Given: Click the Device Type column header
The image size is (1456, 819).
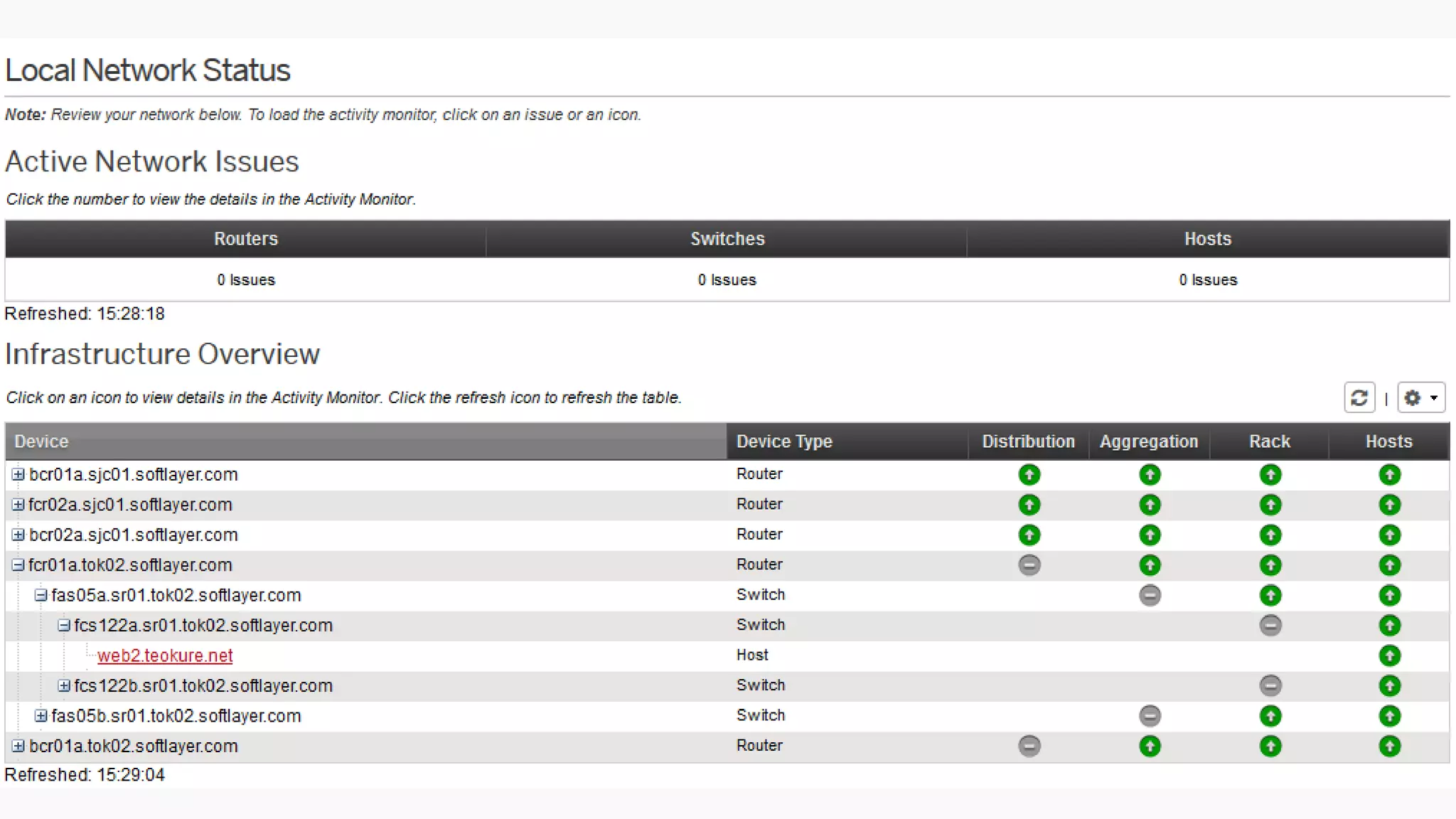Looking at the screenshot, I should pos(784,441).
